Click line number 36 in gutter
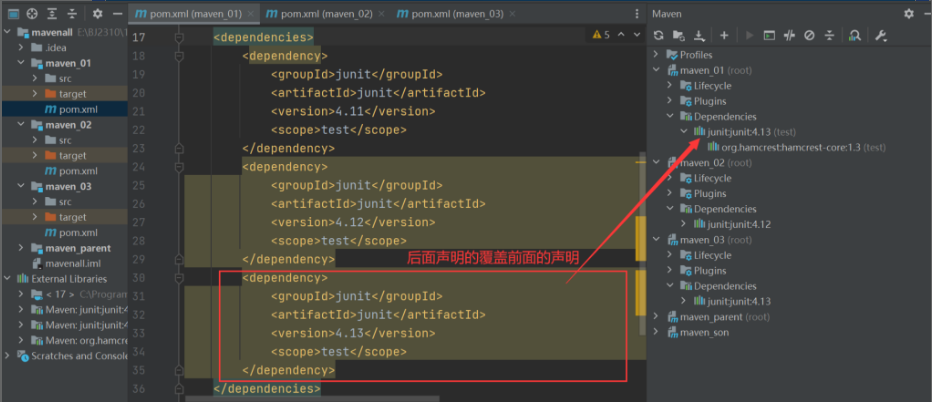Screen dimensions: 932x402 tap(138, 389)
